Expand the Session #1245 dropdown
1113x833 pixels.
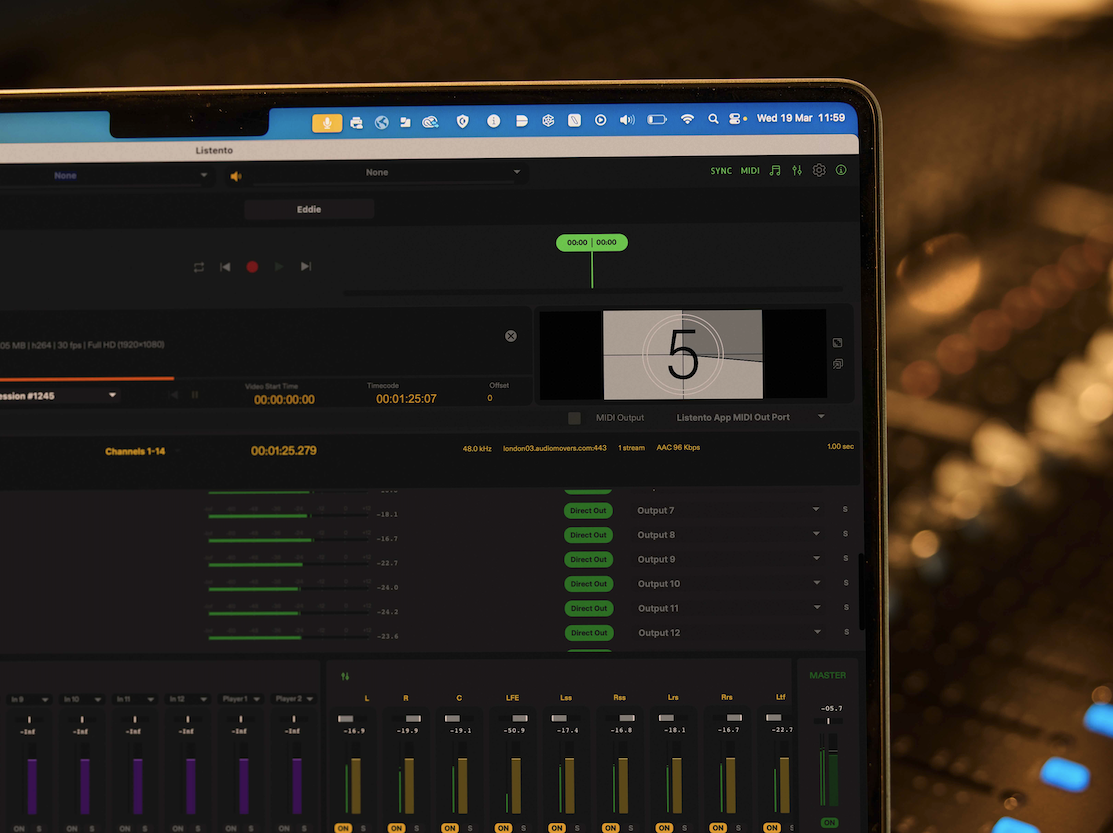tap(111, 395)
